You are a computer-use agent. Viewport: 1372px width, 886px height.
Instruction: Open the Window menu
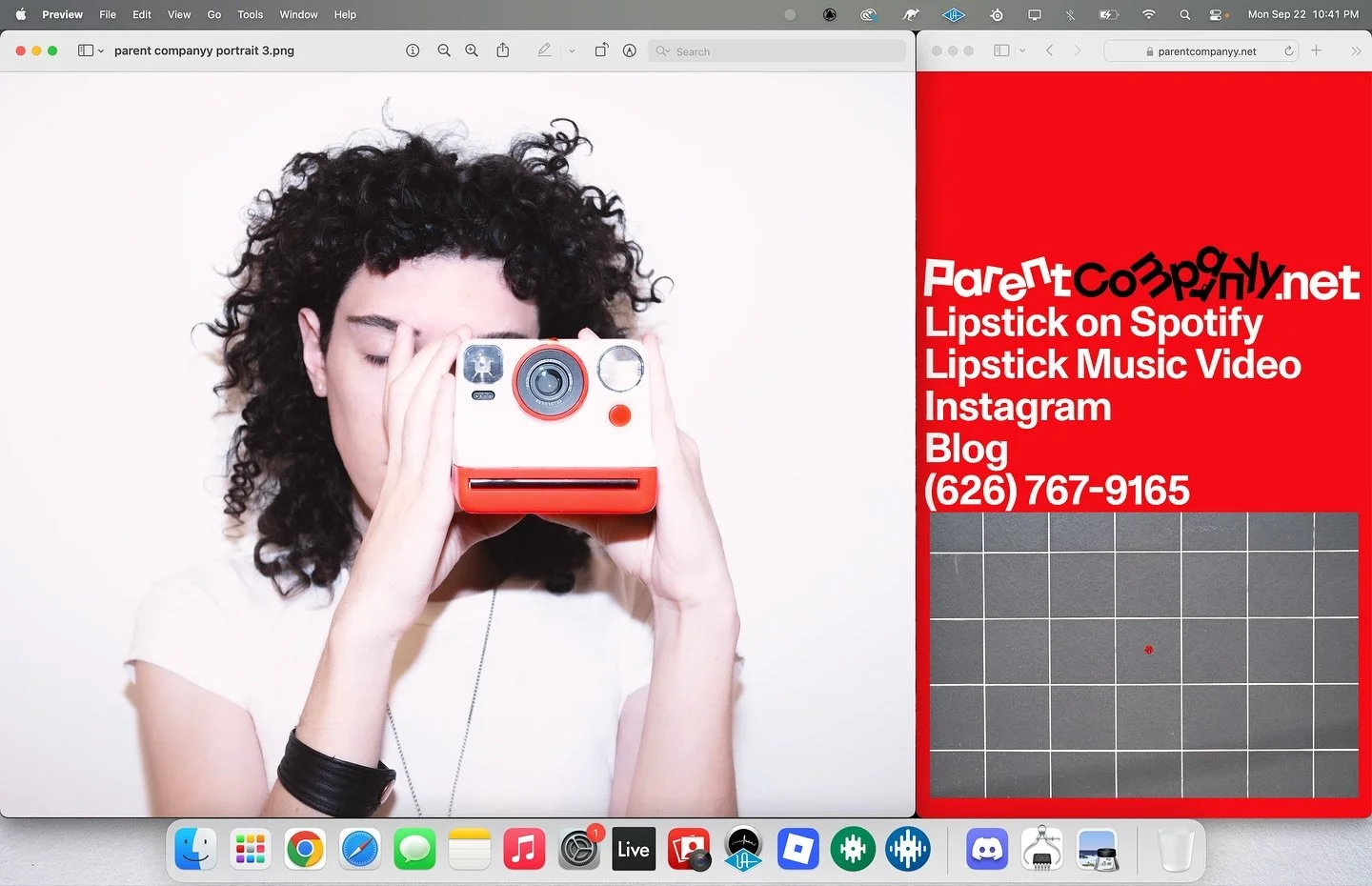pos(299,14)
